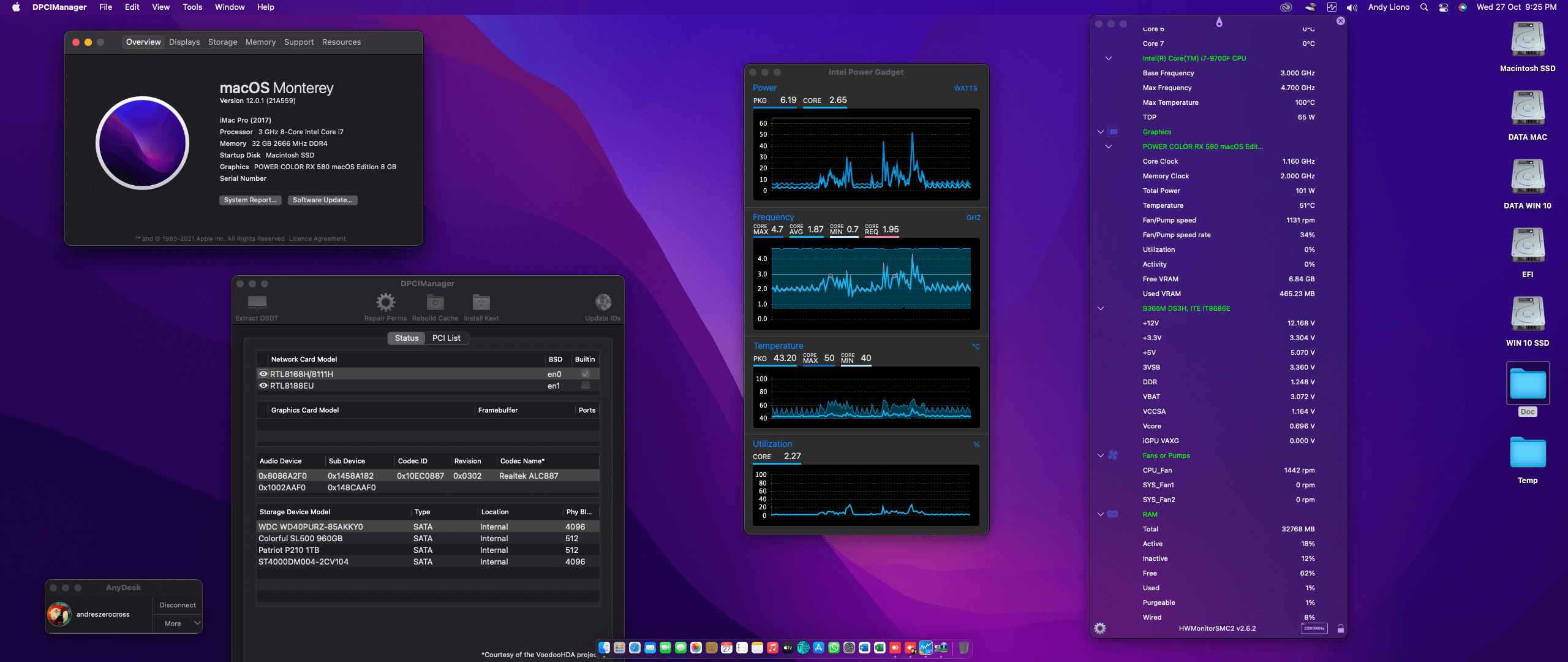The height and width of the screenshot is (662, 1568).
Task: Toggle Builtin checkbox for en1
Action: (x=586, y=386)
